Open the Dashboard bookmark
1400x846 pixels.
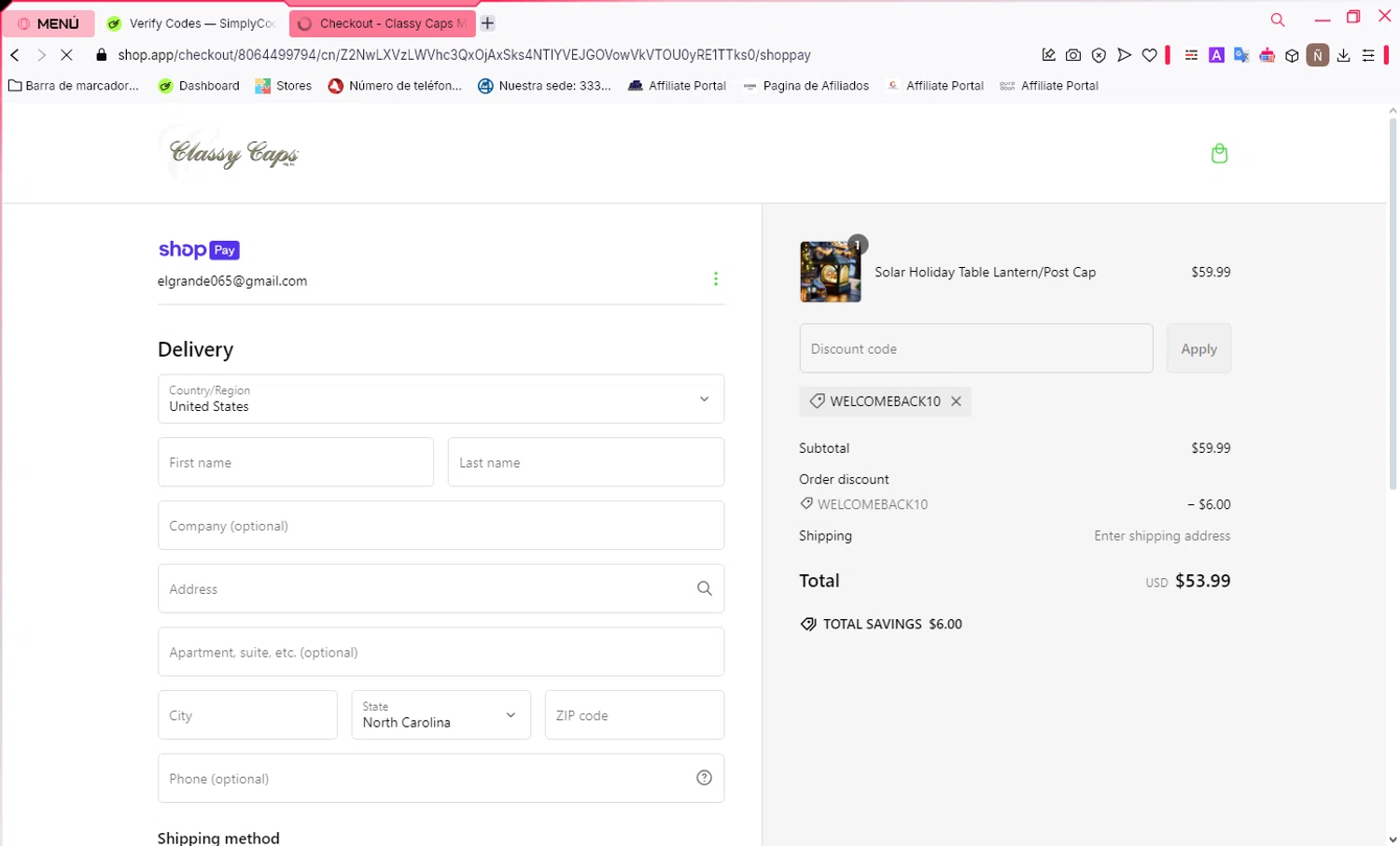pos(199,86)
